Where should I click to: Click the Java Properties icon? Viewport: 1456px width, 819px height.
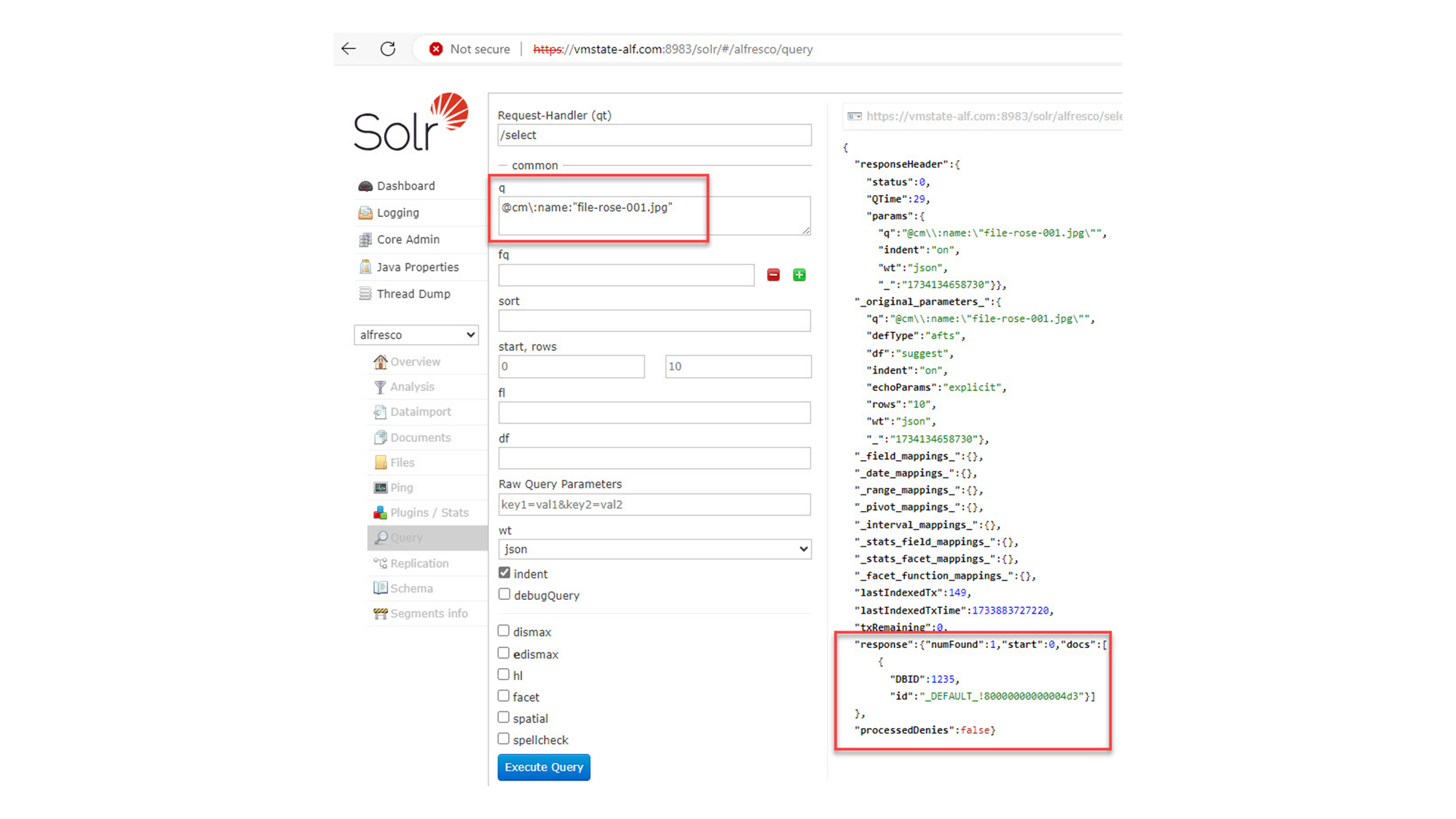(x=365, y=267)
